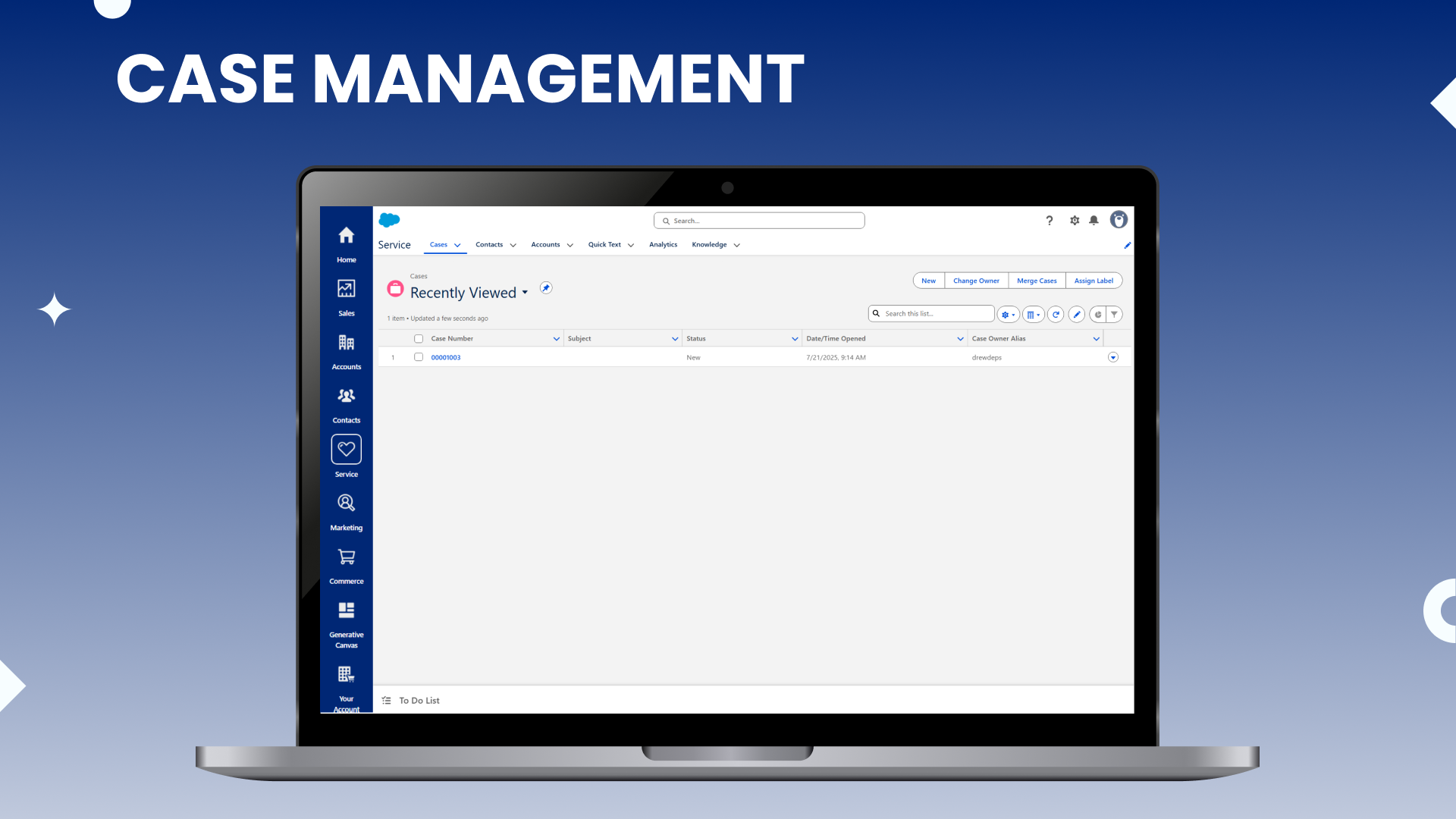Expand the Status column menu chevron
The image size is (1456, 819).
(795, 339)
